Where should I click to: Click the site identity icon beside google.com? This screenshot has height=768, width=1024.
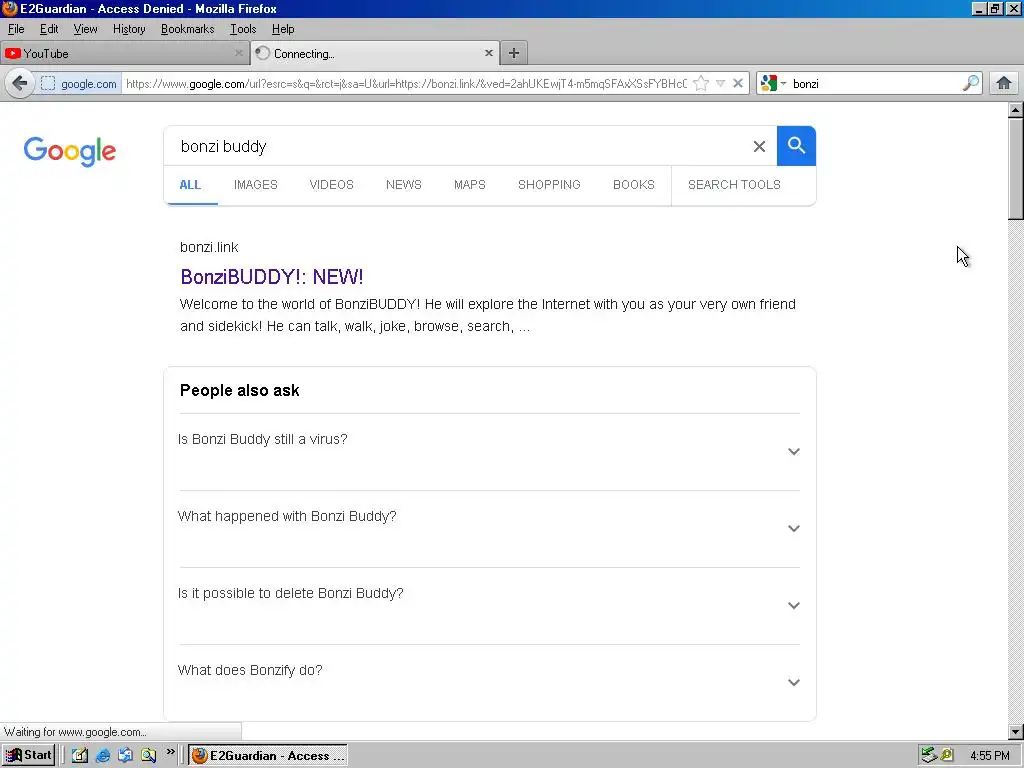coord(48,84)
